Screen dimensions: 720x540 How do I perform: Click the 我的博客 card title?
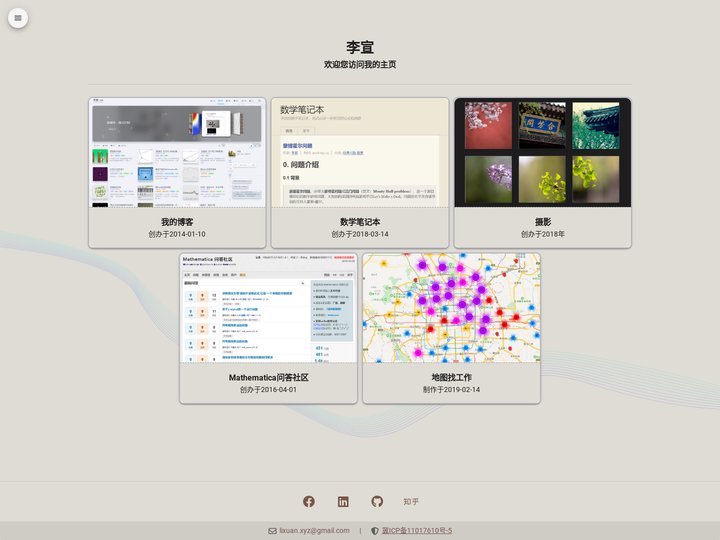click(x=177, y=222)
